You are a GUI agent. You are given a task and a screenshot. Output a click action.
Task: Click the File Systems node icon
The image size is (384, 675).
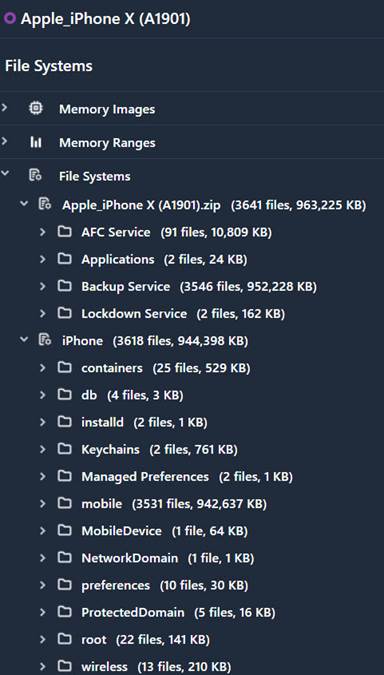(35, 176)
